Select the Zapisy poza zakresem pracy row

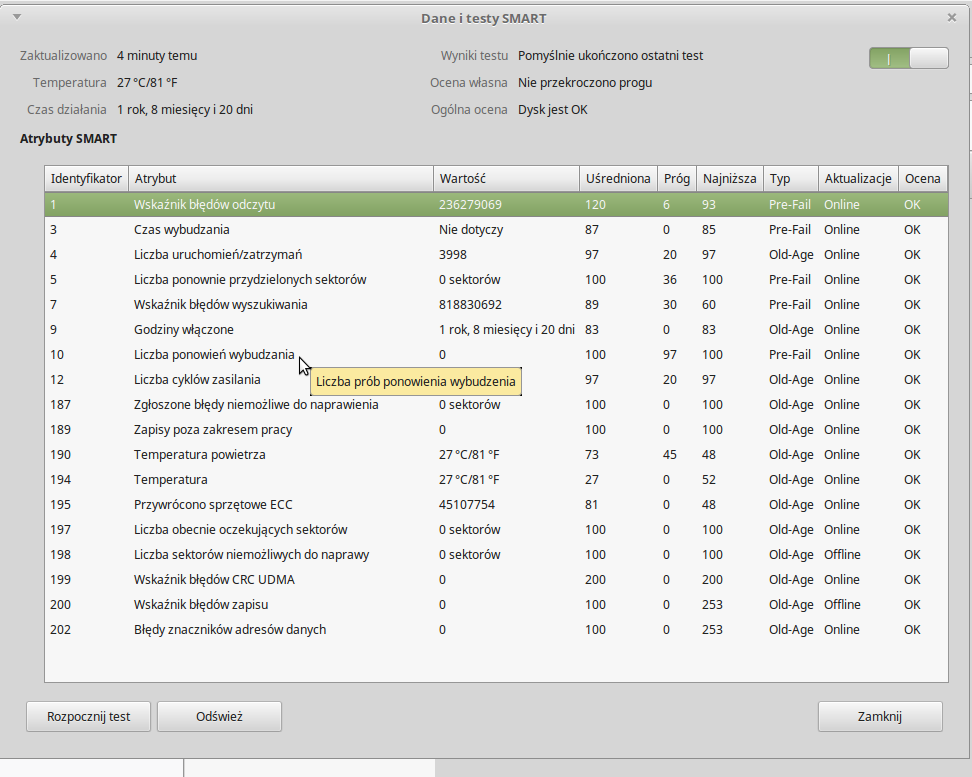(496, 430)
